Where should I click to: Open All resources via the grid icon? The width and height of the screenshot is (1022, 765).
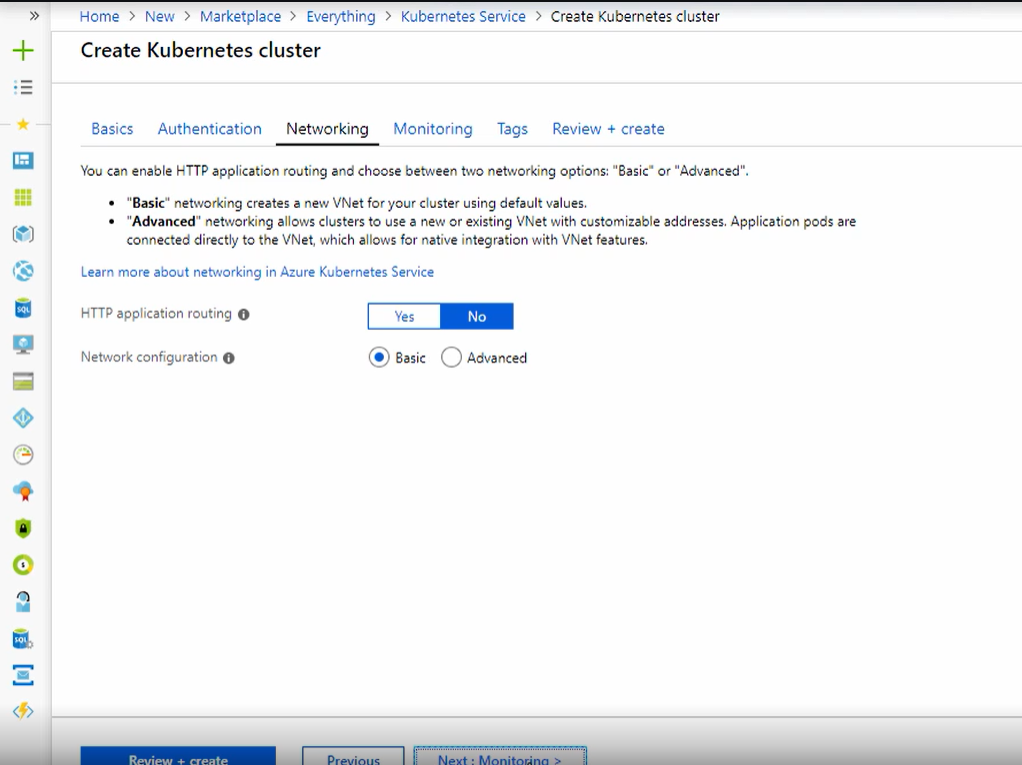(x=22, y=197)
